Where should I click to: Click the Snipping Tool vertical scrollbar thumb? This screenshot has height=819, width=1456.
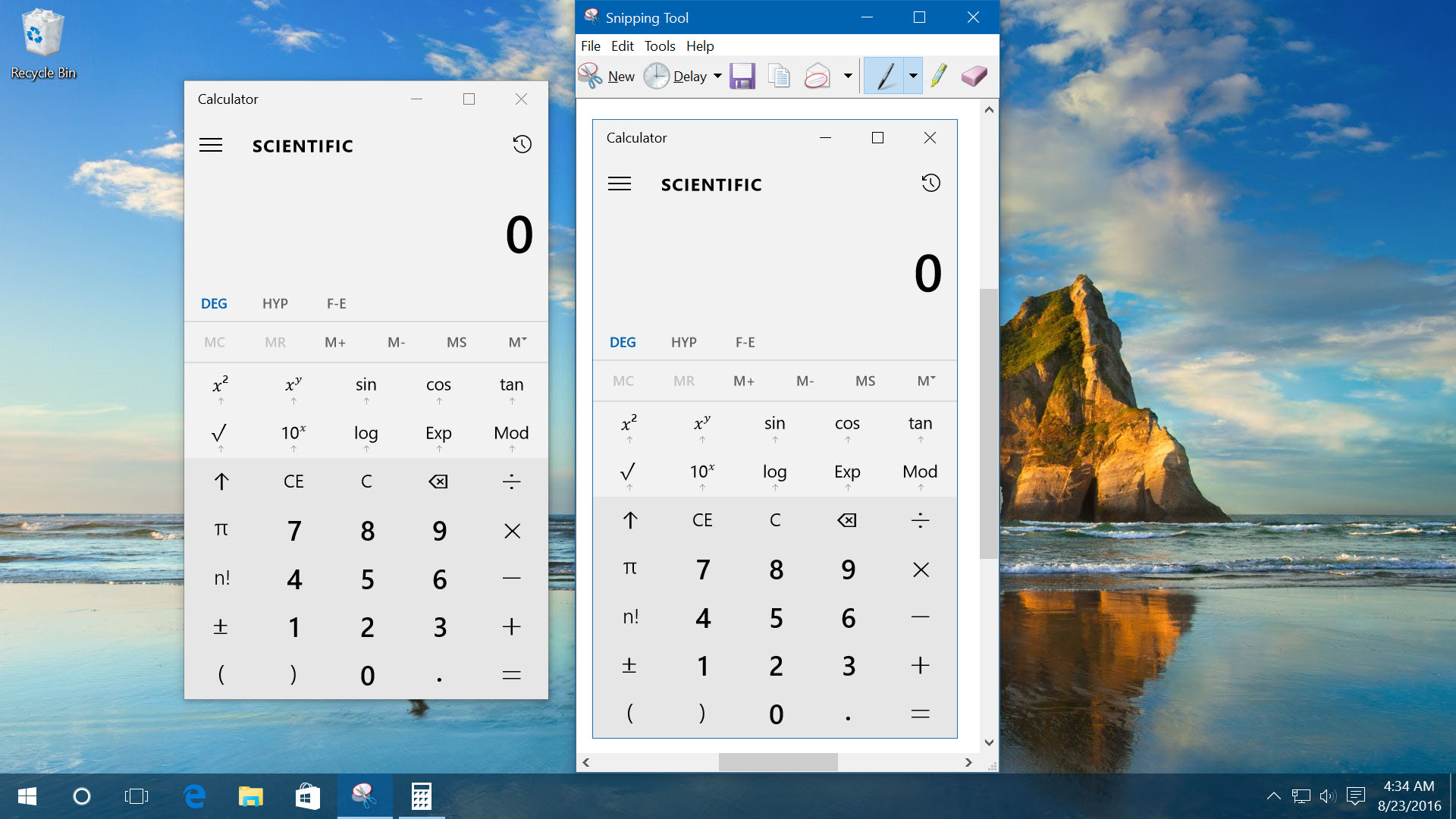988,424
